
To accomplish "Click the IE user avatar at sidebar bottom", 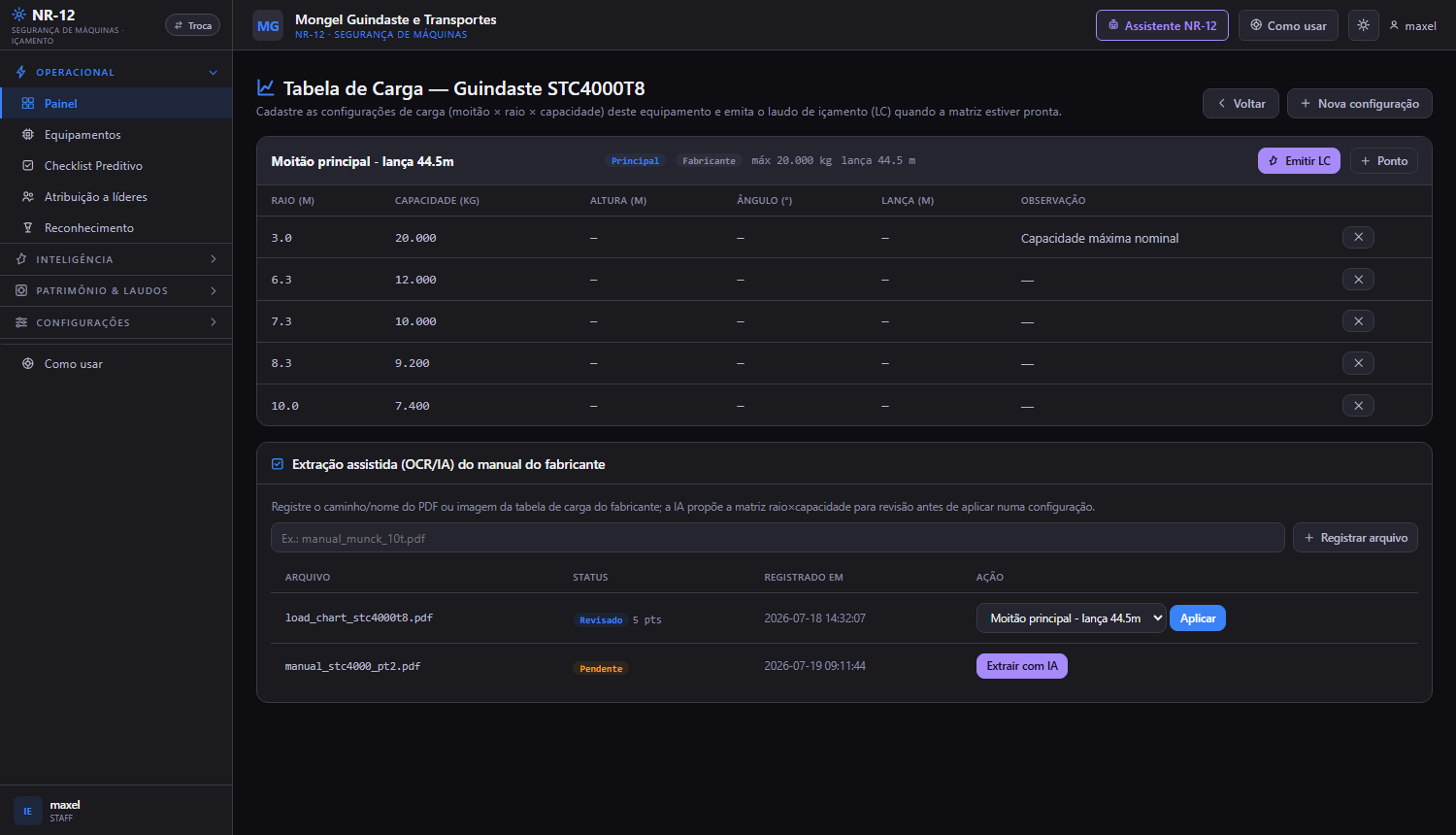I will pos(27,811).
